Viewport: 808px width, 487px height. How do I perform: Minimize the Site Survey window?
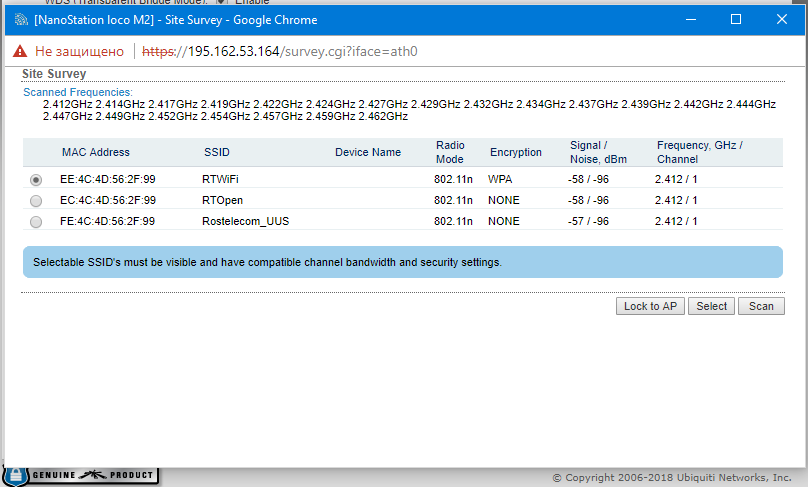pyautogui.click(x=691, y=20)
